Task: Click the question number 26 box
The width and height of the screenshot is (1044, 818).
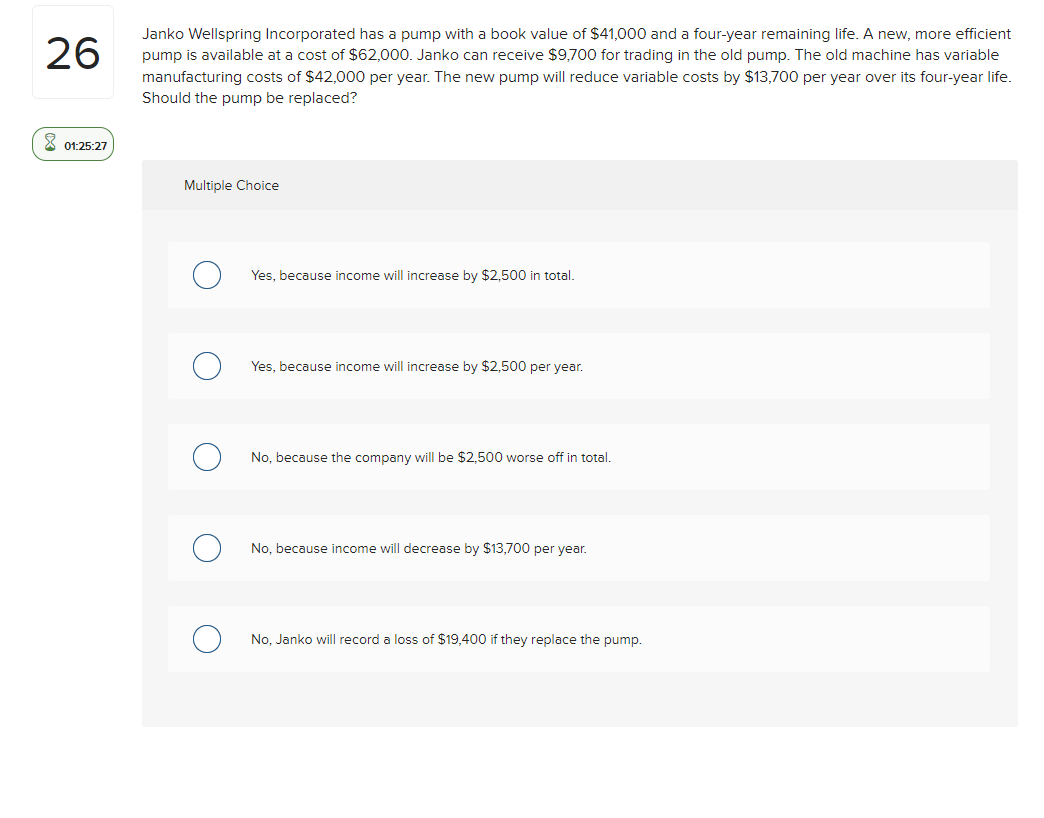Action: [73, 52]
